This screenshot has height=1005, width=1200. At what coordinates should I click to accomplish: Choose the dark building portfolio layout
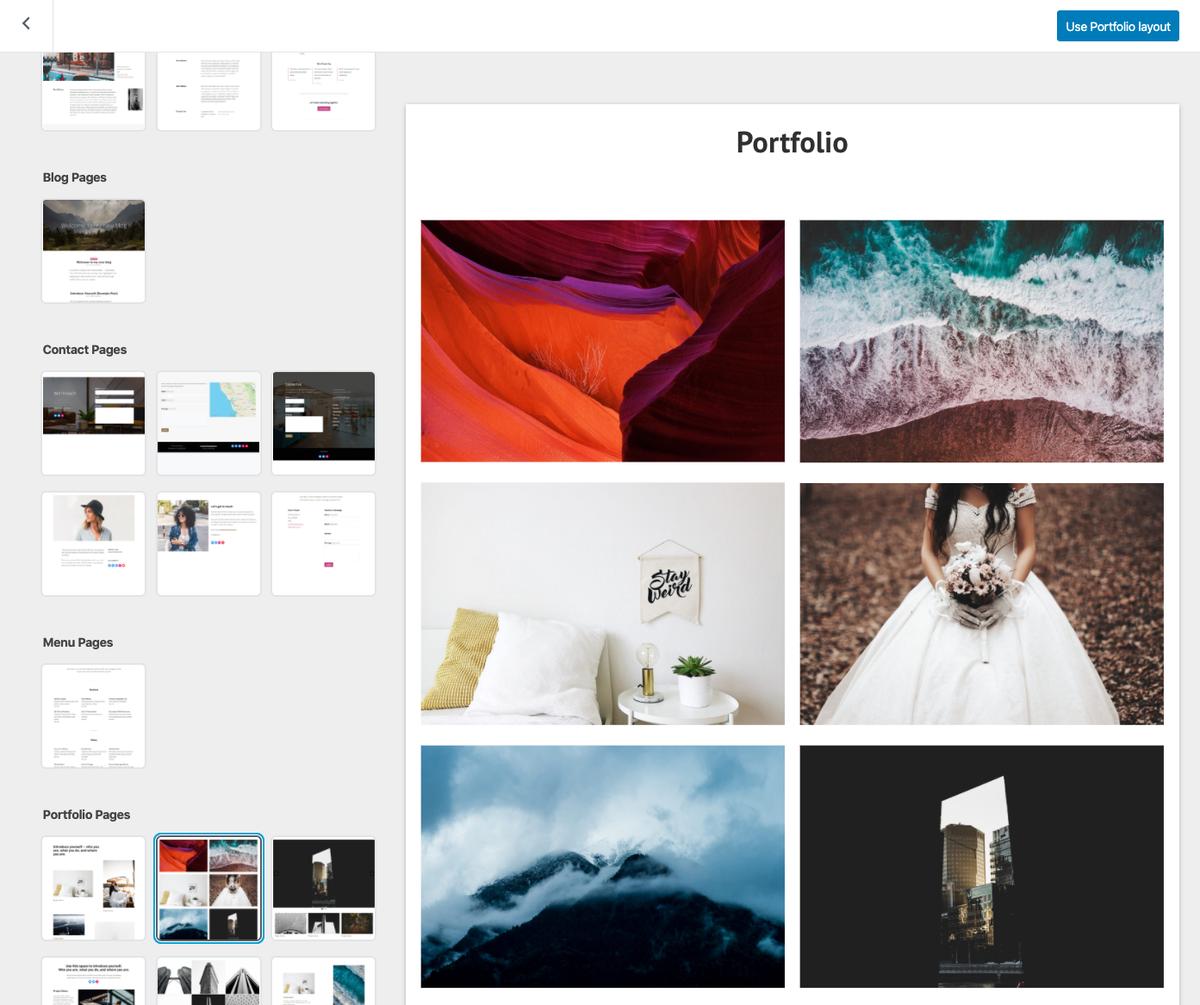[323, 888]
